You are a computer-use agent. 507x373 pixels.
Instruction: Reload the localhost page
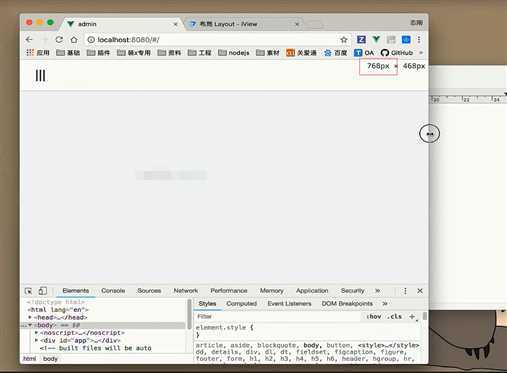(x=59, y=40)
